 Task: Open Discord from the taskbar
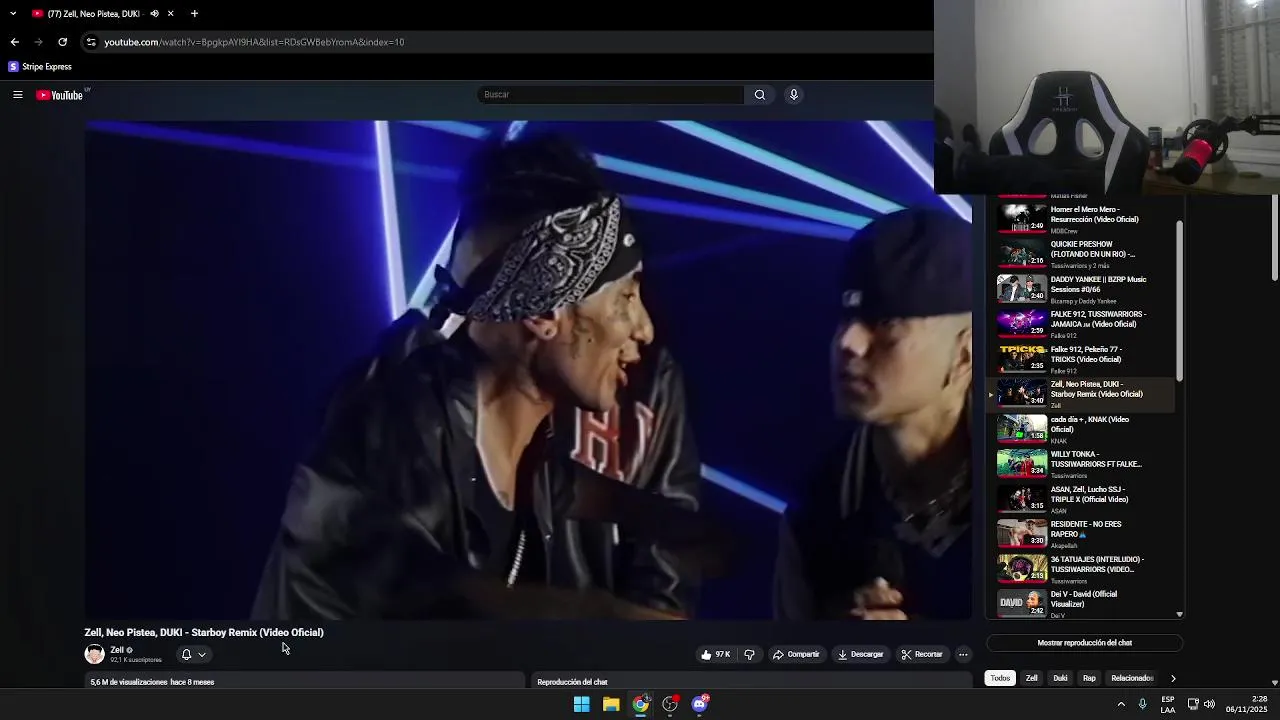coord(700,704)
